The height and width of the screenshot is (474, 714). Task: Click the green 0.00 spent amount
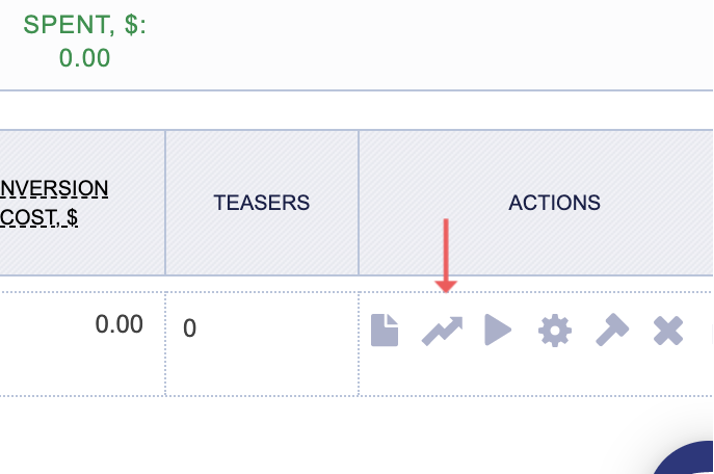tap(84, 58)
